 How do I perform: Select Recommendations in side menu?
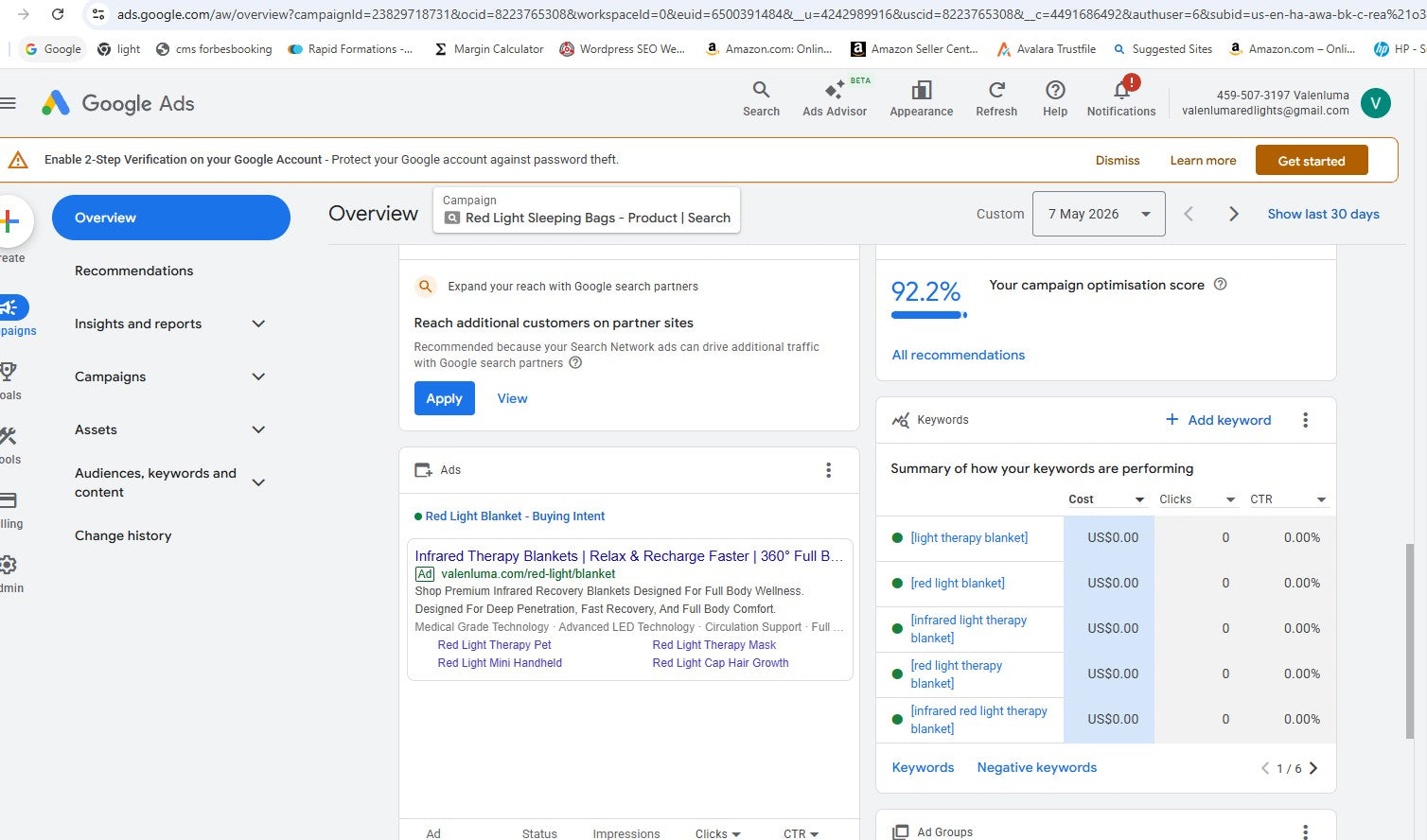(x=133, y=271)
